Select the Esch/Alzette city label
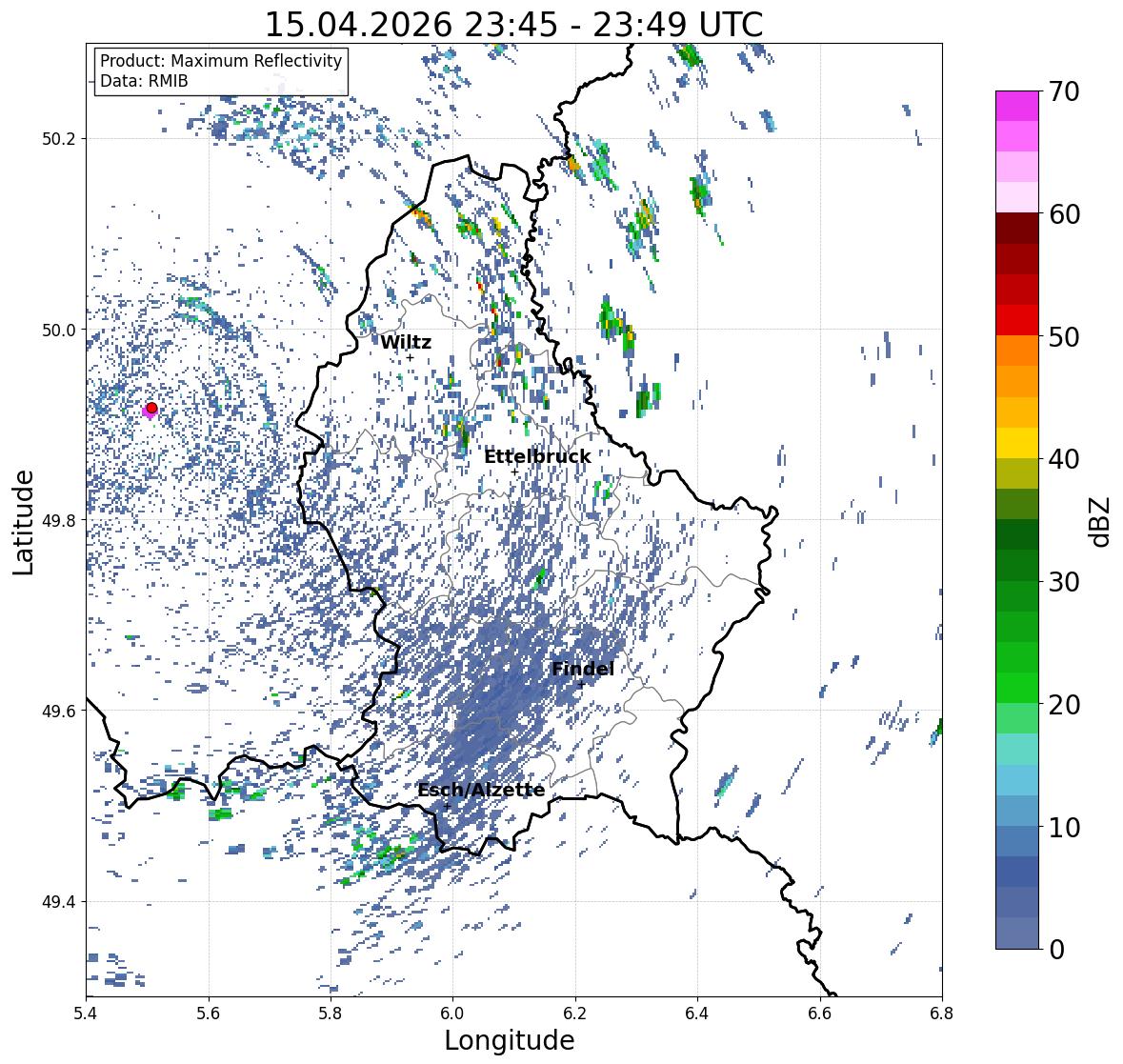The width and height of the screenshot is (1123, 1064). 481,790
